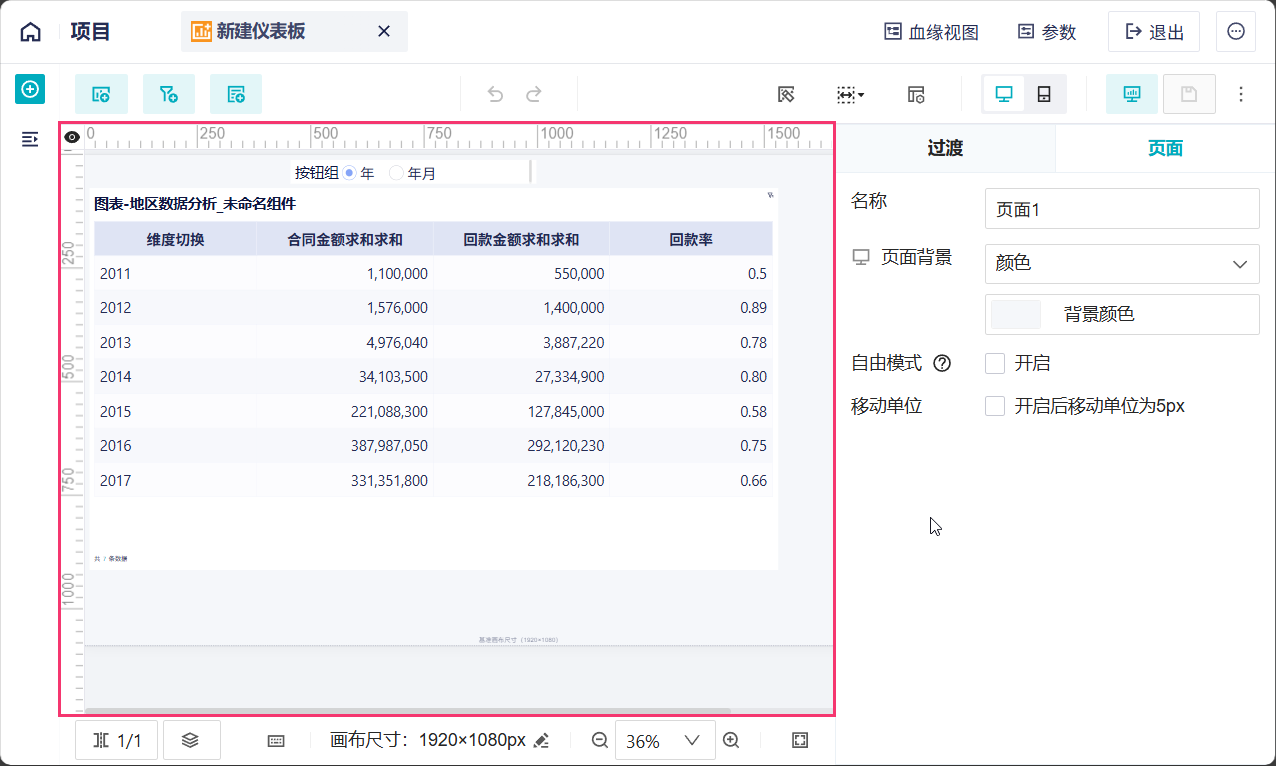Fit the canvas to screen
The image size is (1276, 766).
pyautogui.click(x=800, y=740)
